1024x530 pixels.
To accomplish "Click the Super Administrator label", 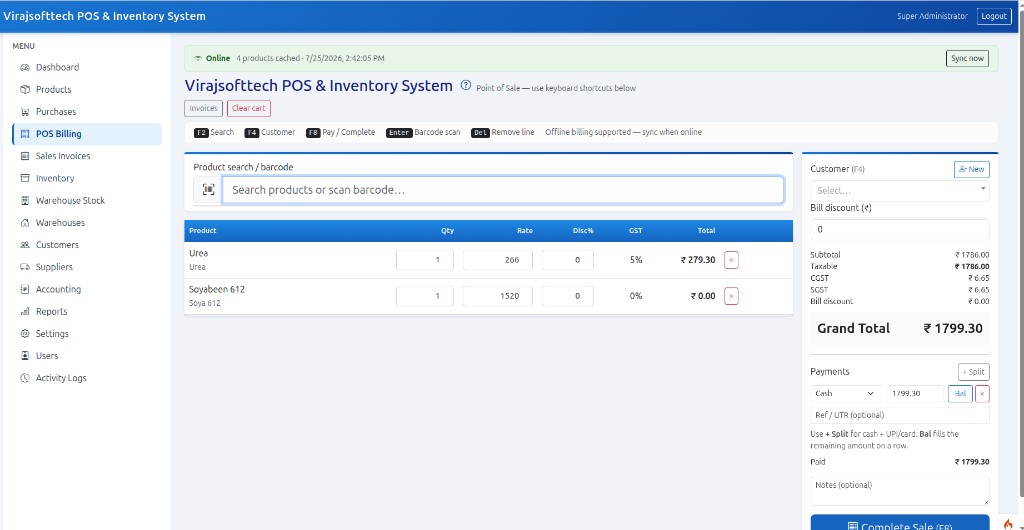I will [932, 16].
